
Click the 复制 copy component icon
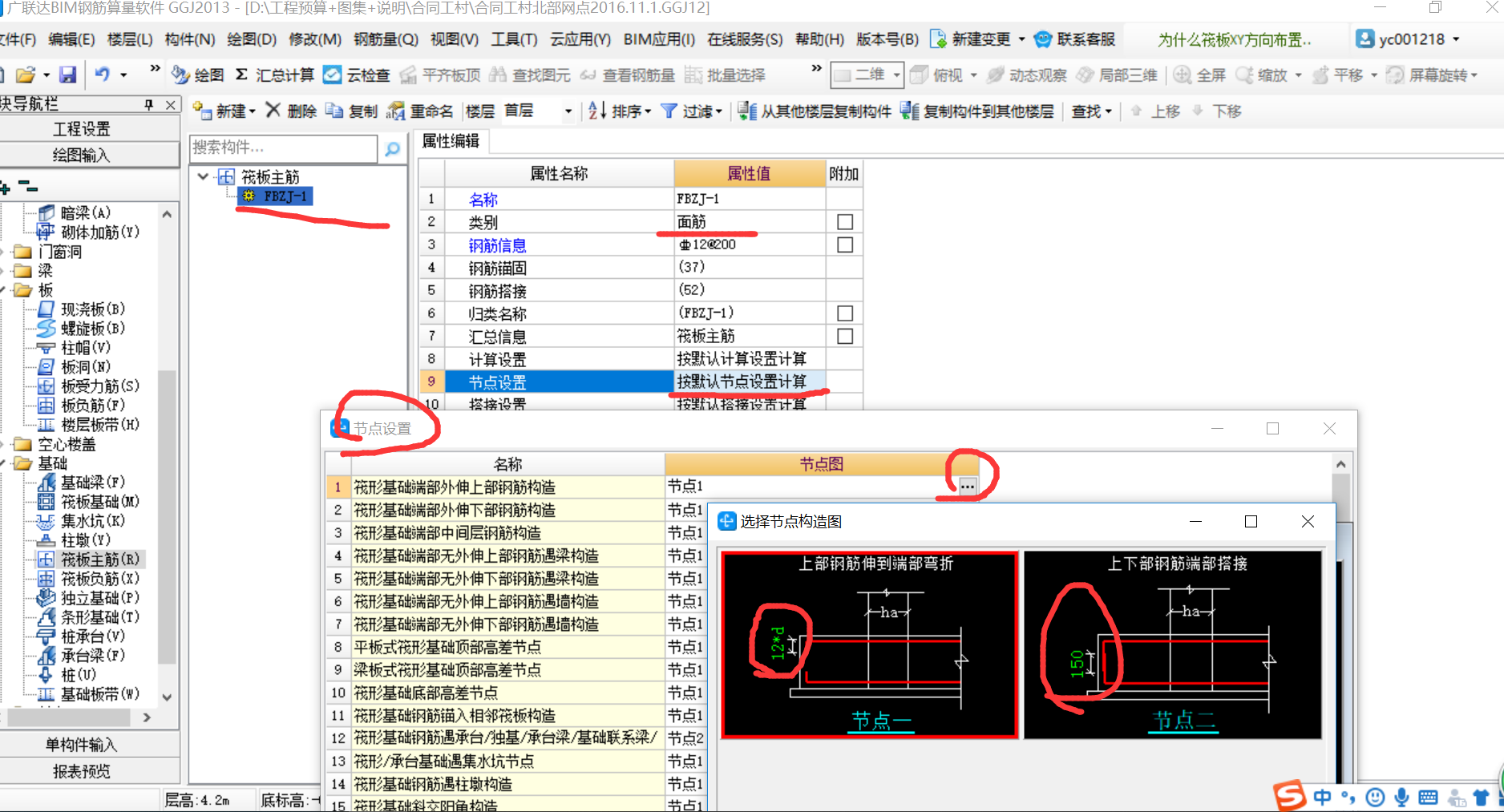(351, 111)
